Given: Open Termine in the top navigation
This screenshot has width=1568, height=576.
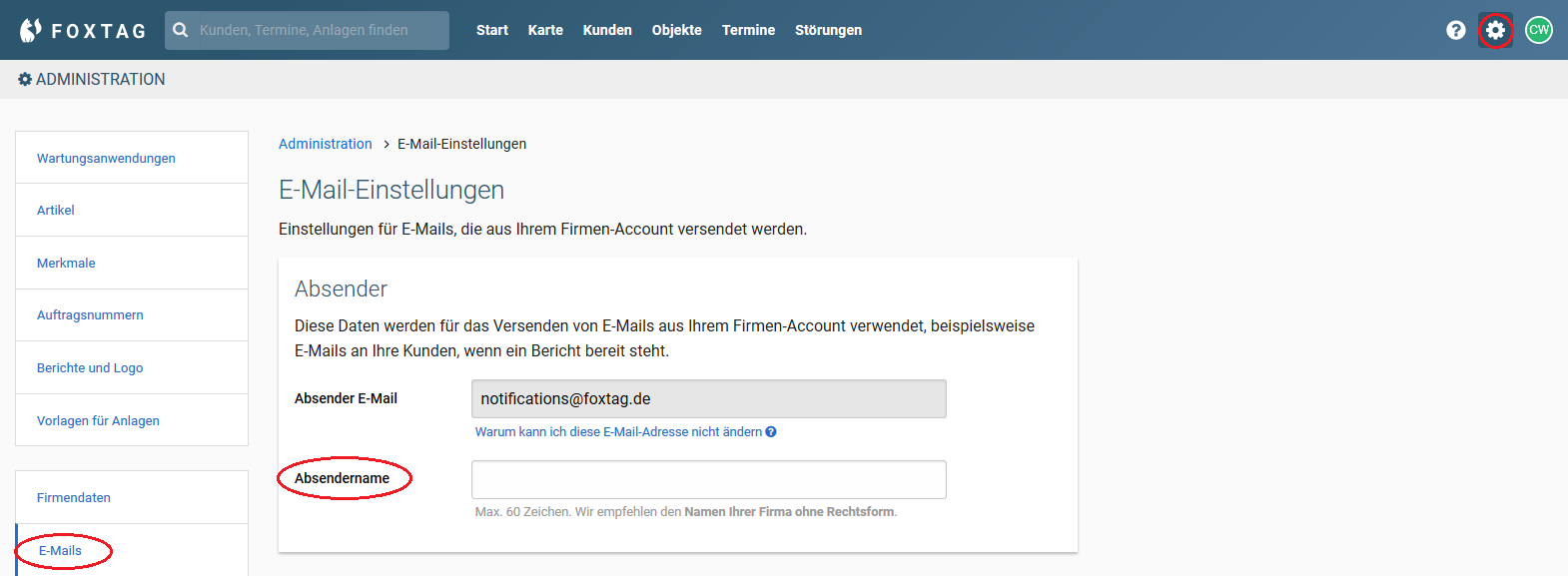Looking at the screenshot, I should pyautogui.click(x=748, y=30).
